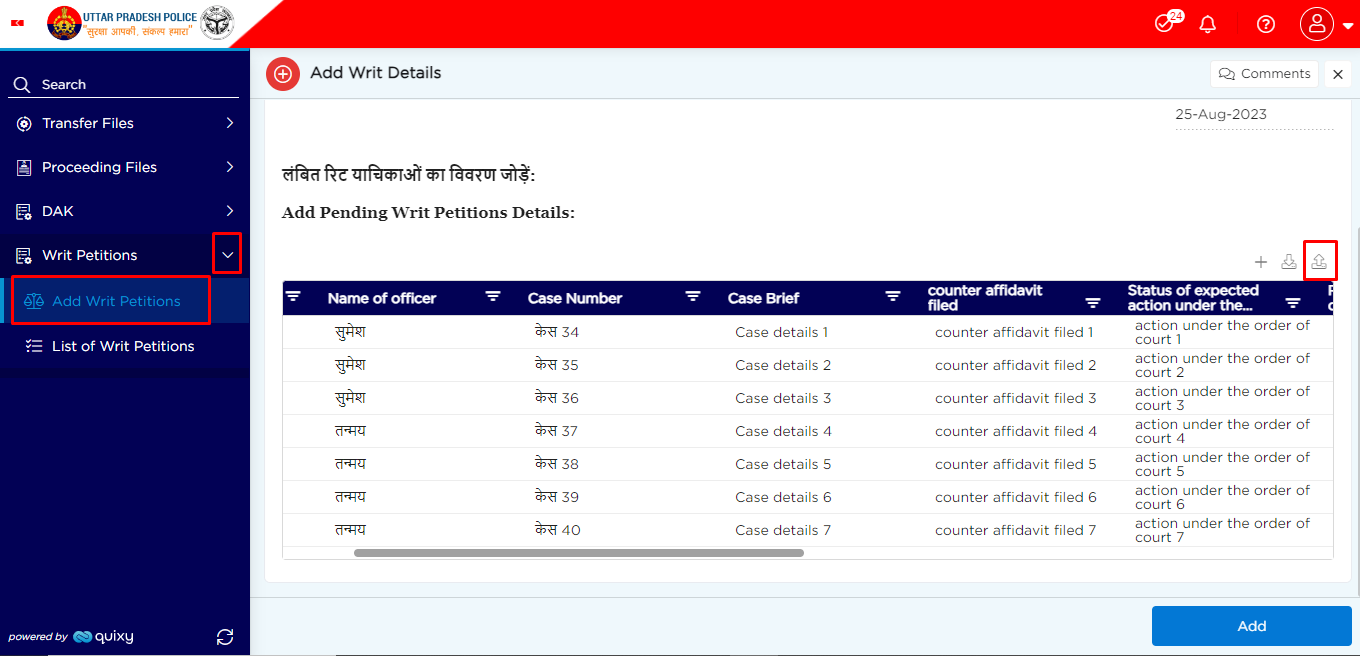Click the download export icon above the table
This screenshot has height=656, width=1360.
[1289, 261]
